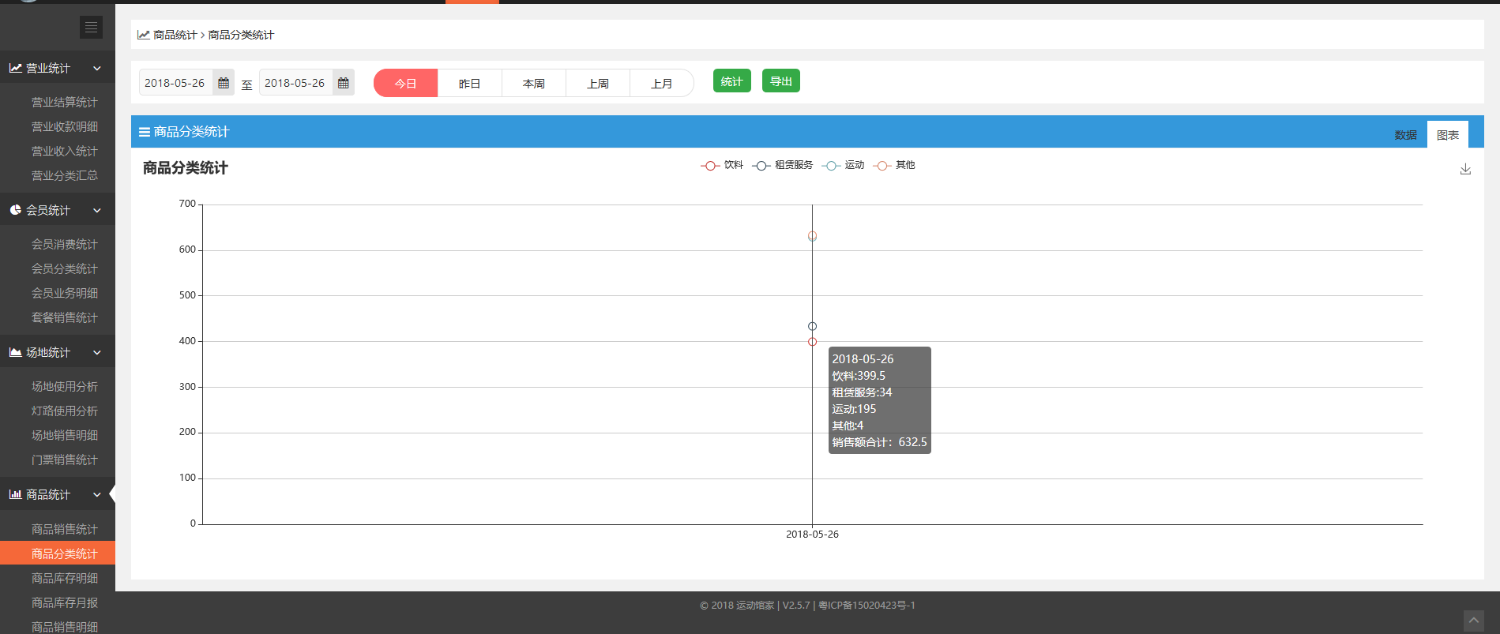
Task: Click the 租赁服务 data point near 430
Action: (x=812, y=326)
